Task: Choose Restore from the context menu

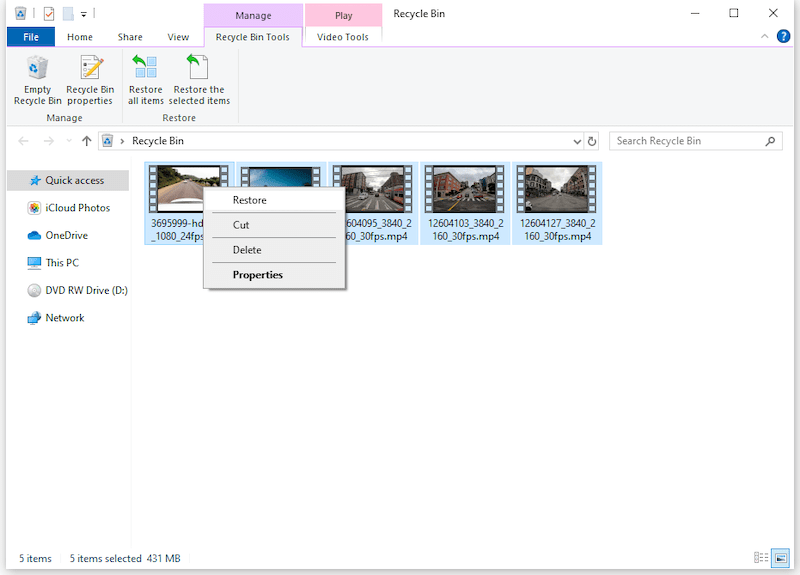Action: coord(274,200)
